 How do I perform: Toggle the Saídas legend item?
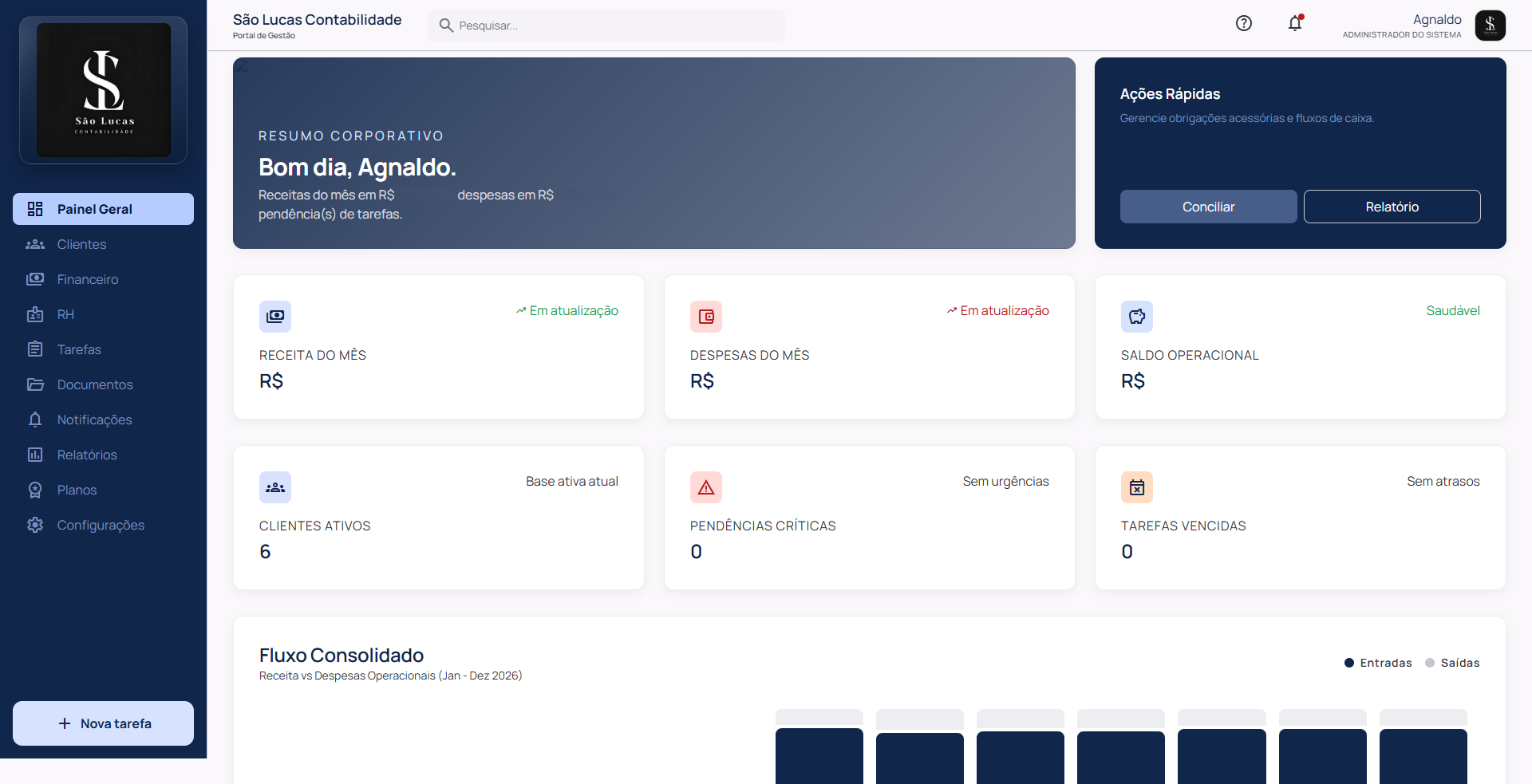(x=1452, y=663)
